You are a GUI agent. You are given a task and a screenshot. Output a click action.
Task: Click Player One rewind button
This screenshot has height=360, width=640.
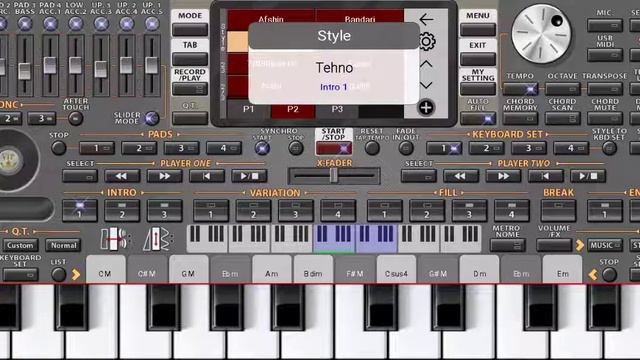click(x=122, y=176)
